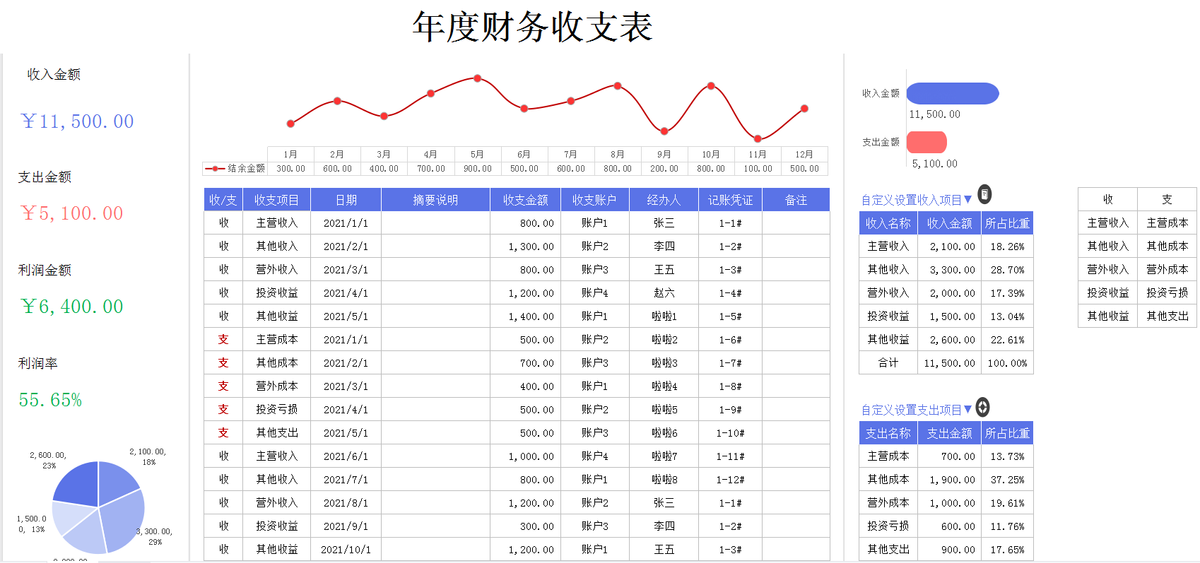Select voucher cell 1-10#

[730, 433]
